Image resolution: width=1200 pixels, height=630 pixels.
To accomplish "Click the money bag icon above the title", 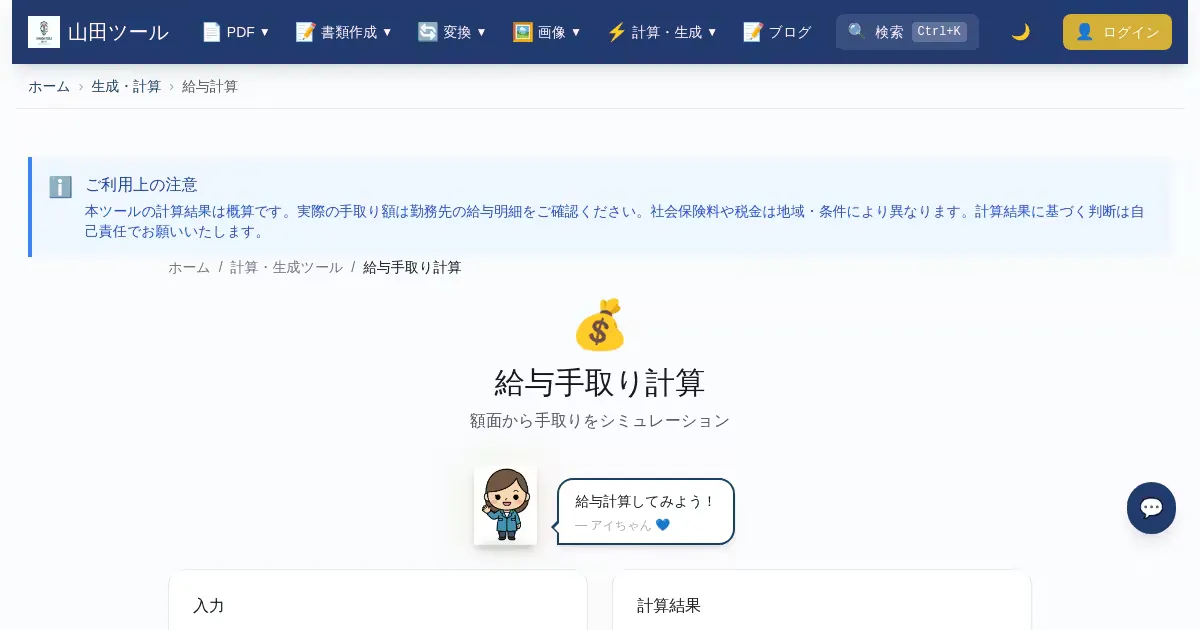I will coord(599,324).
